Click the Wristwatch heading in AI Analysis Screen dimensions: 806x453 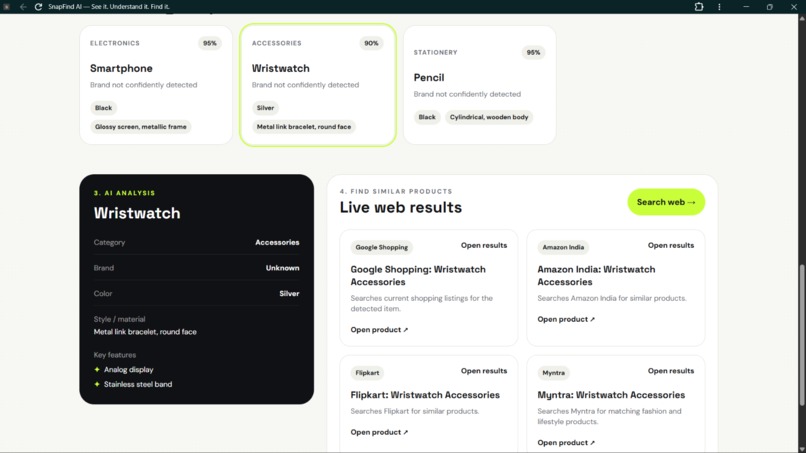137,213
